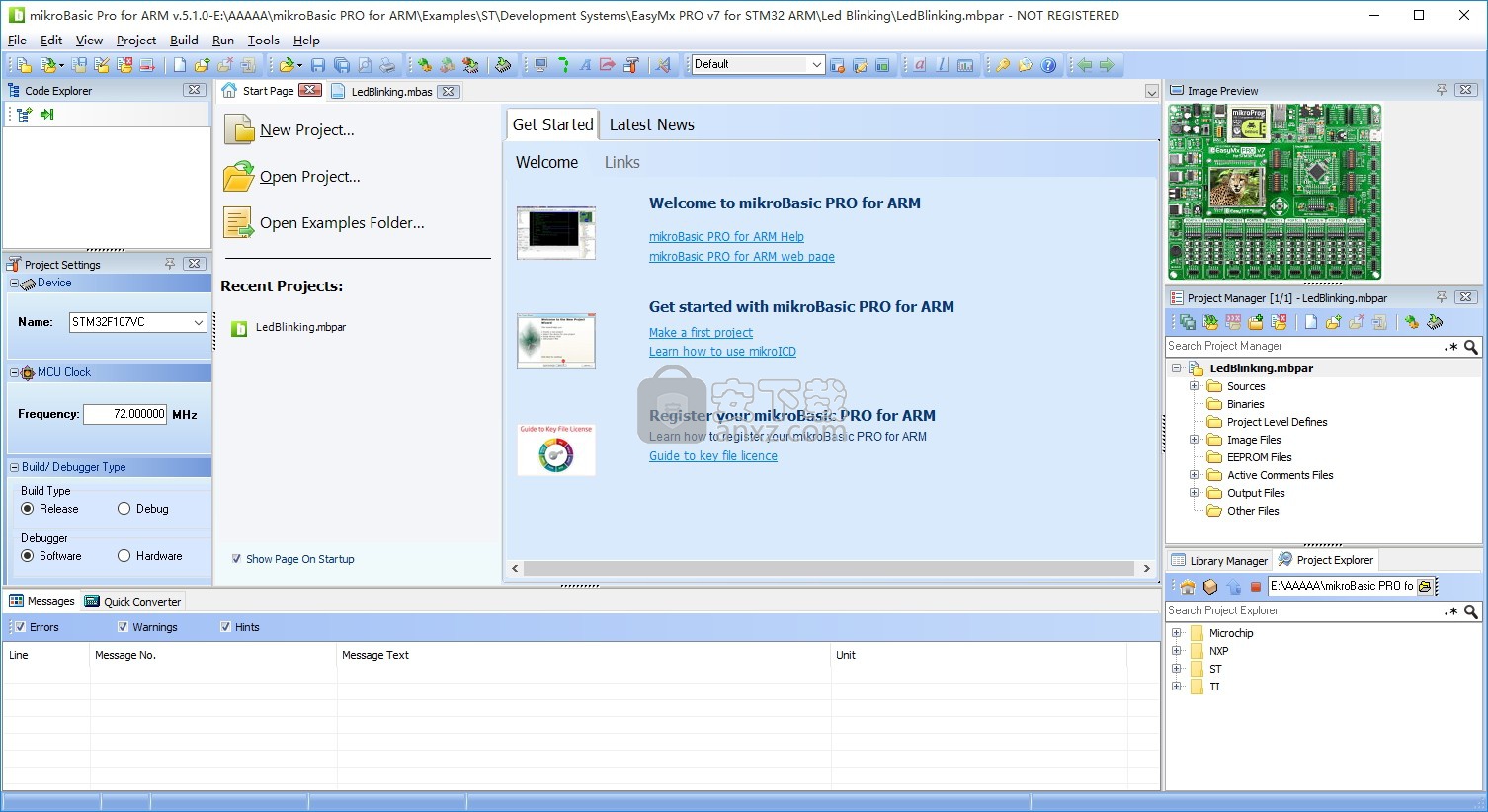
Task: Collapse Build/Debugger Type section
Action: [14, 467]
